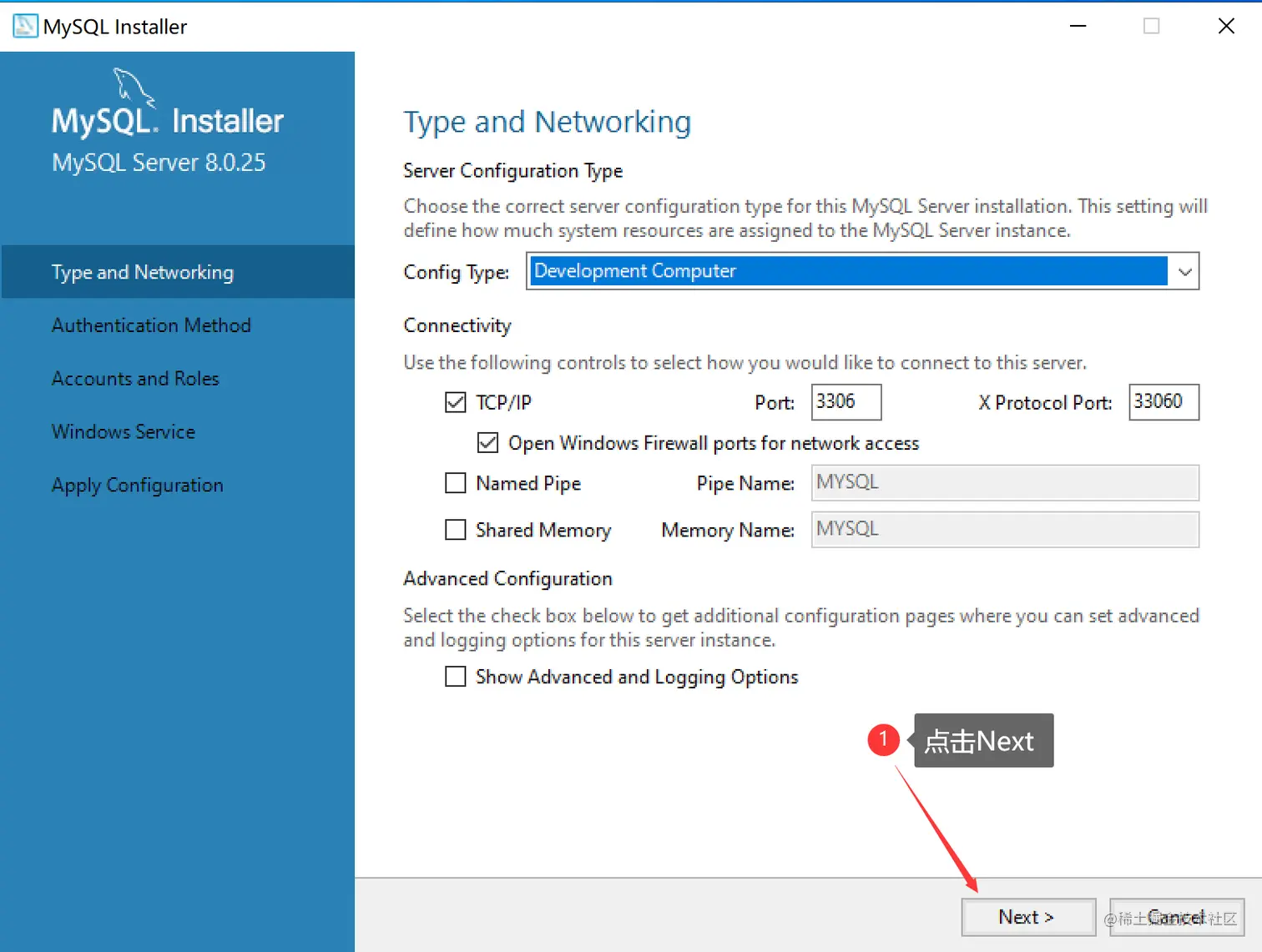Image resolution: width=1262 pixels, height=952 pixels.
Task: Open the Config Type dropdown arrow
Action: [x=1184, y=271]
